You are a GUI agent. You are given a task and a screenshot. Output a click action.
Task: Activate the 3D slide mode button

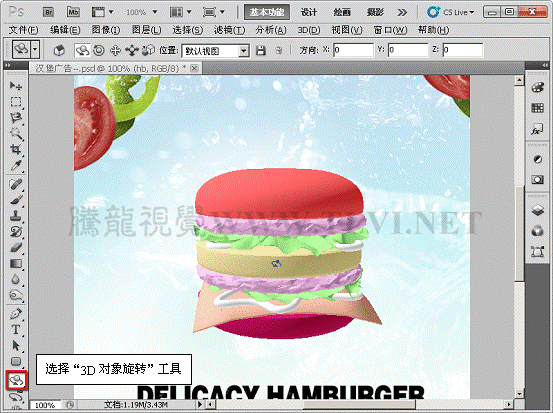[132, 50]
